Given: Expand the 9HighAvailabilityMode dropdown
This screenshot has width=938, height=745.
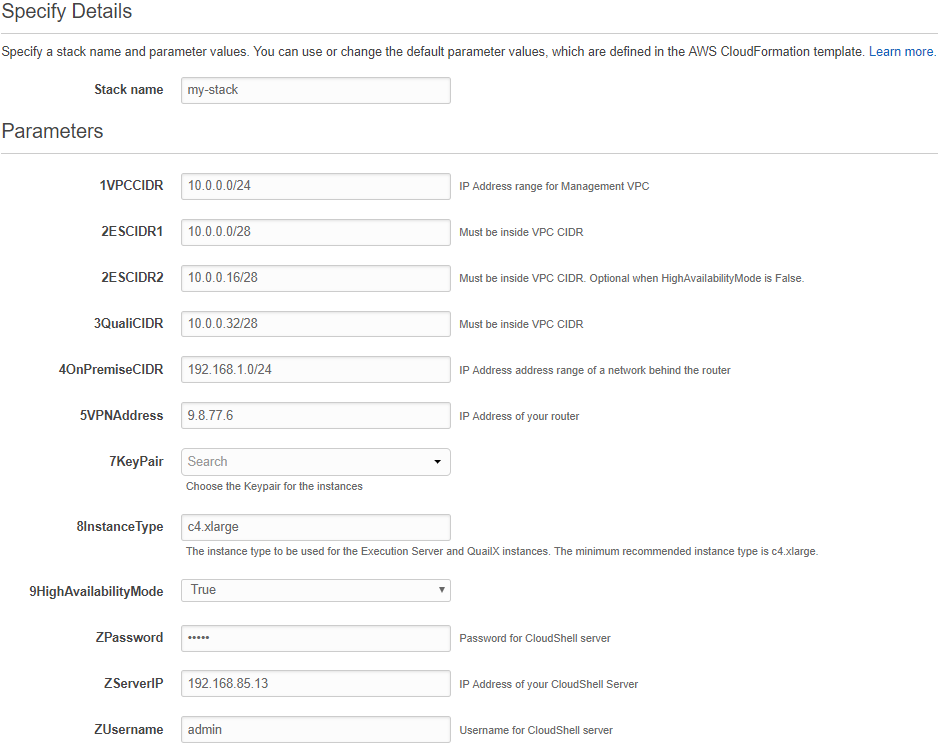Looking at the screenshot, I should pos(316,590).
